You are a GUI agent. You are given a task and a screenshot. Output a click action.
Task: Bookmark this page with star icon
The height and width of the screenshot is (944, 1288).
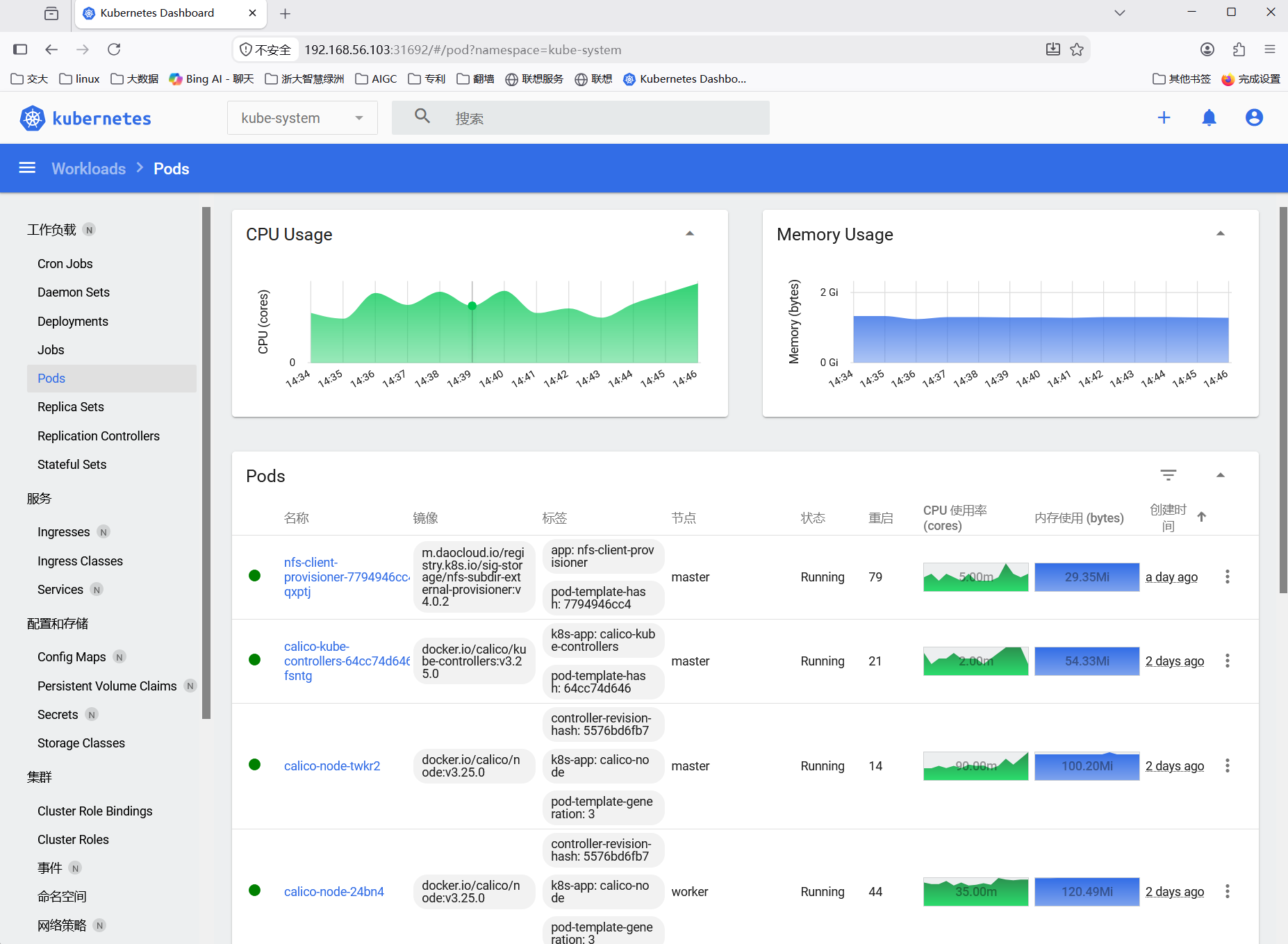(x=1077, y=49)
